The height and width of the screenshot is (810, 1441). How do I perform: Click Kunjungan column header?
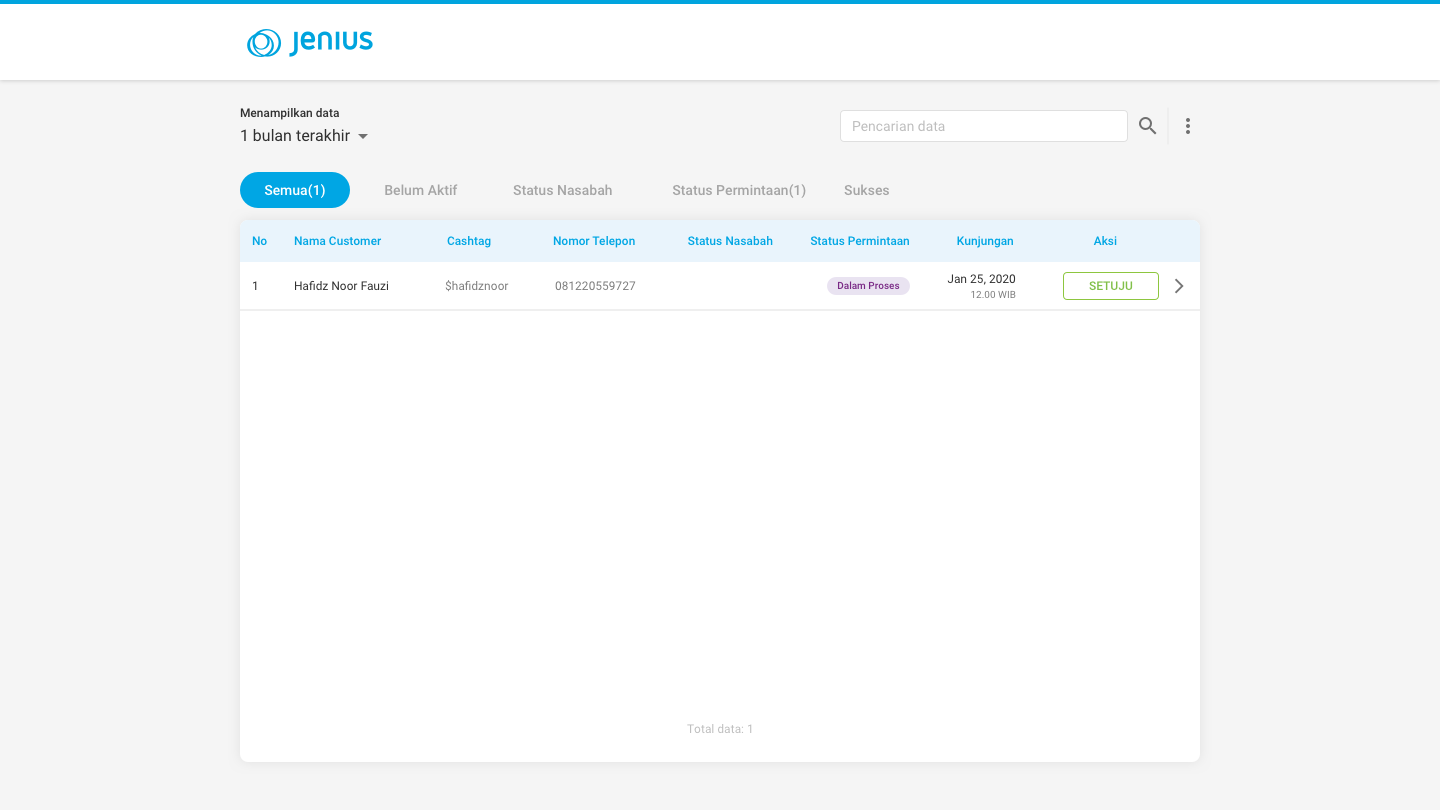pos(985,241)
